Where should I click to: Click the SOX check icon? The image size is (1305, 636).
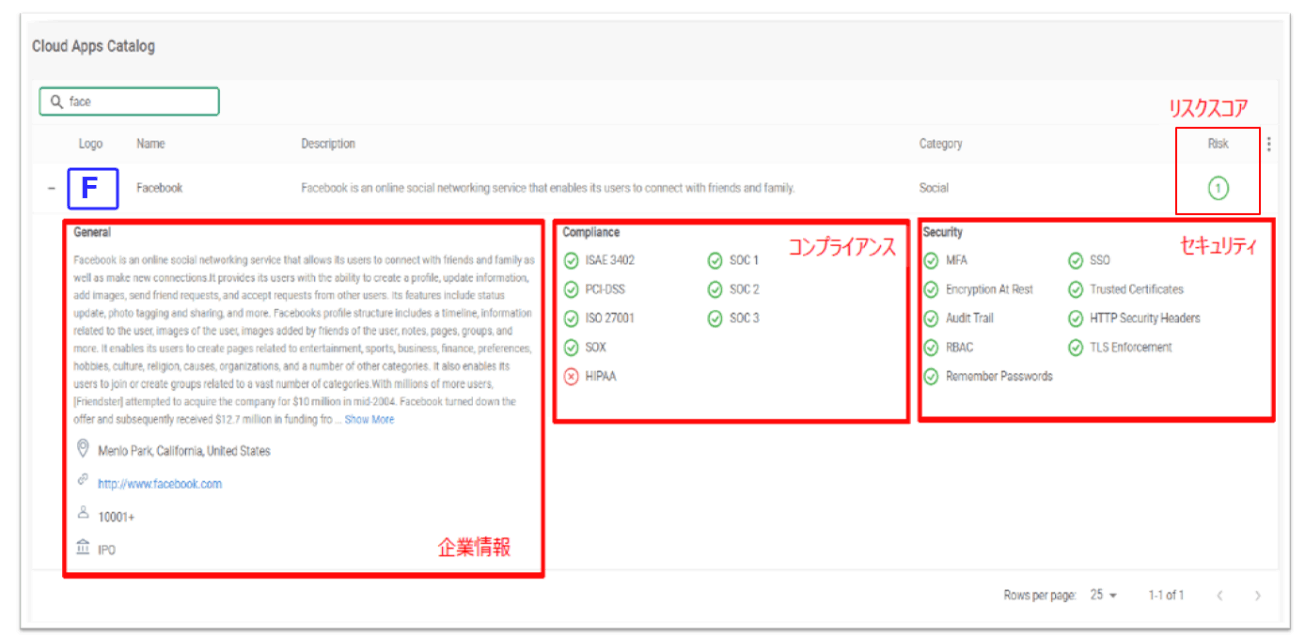click(x=571, y=348)
